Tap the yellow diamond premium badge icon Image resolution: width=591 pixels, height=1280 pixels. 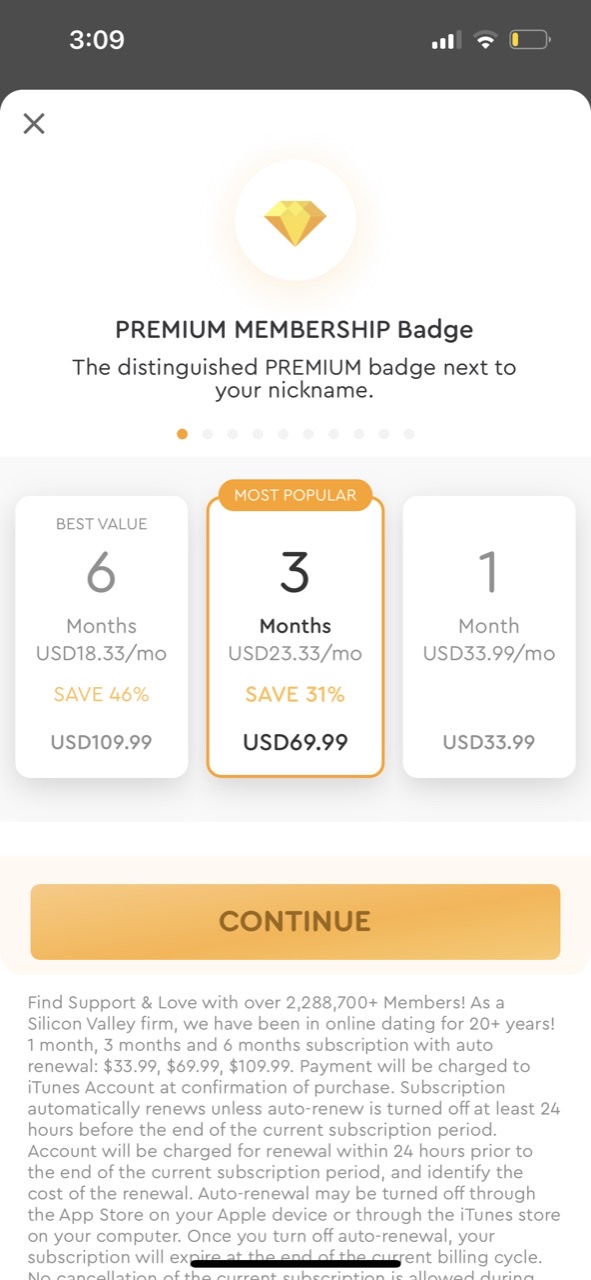[295, 223]
